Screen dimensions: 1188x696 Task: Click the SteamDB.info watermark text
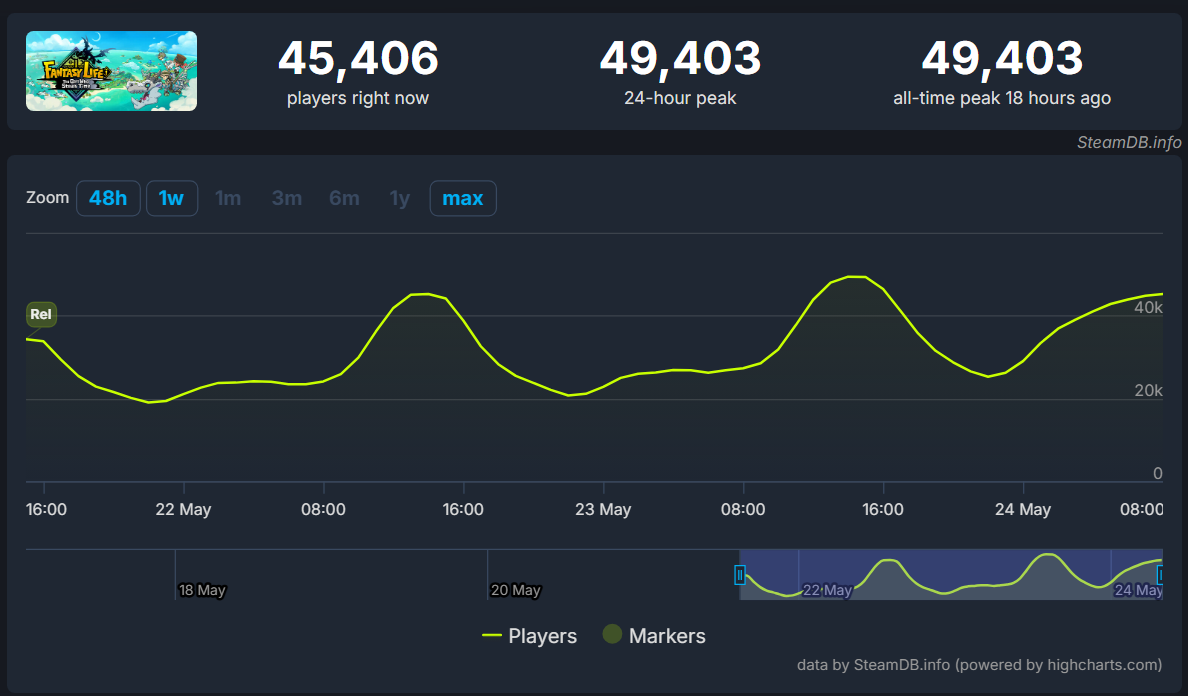tap(1128, 142)
